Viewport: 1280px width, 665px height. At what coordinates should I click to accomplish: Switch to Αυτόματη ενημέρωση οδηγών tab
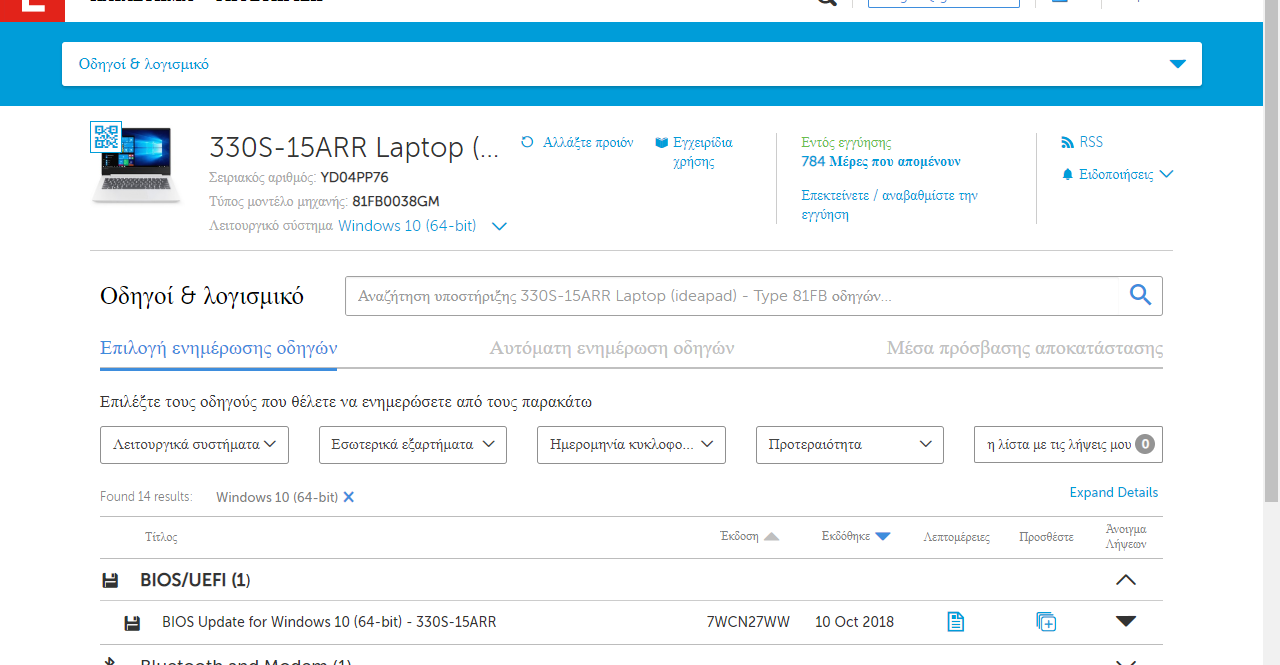tap(612, 348)
